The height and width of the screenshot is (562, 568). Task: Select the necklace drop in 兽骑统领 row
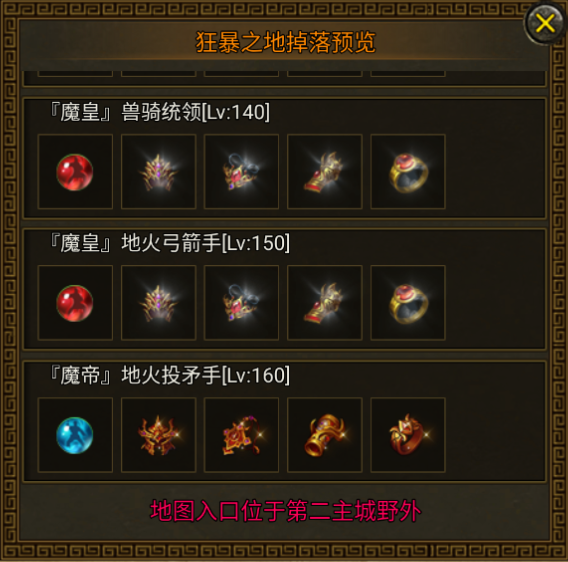pyautogui.click(x=241, y=172)
